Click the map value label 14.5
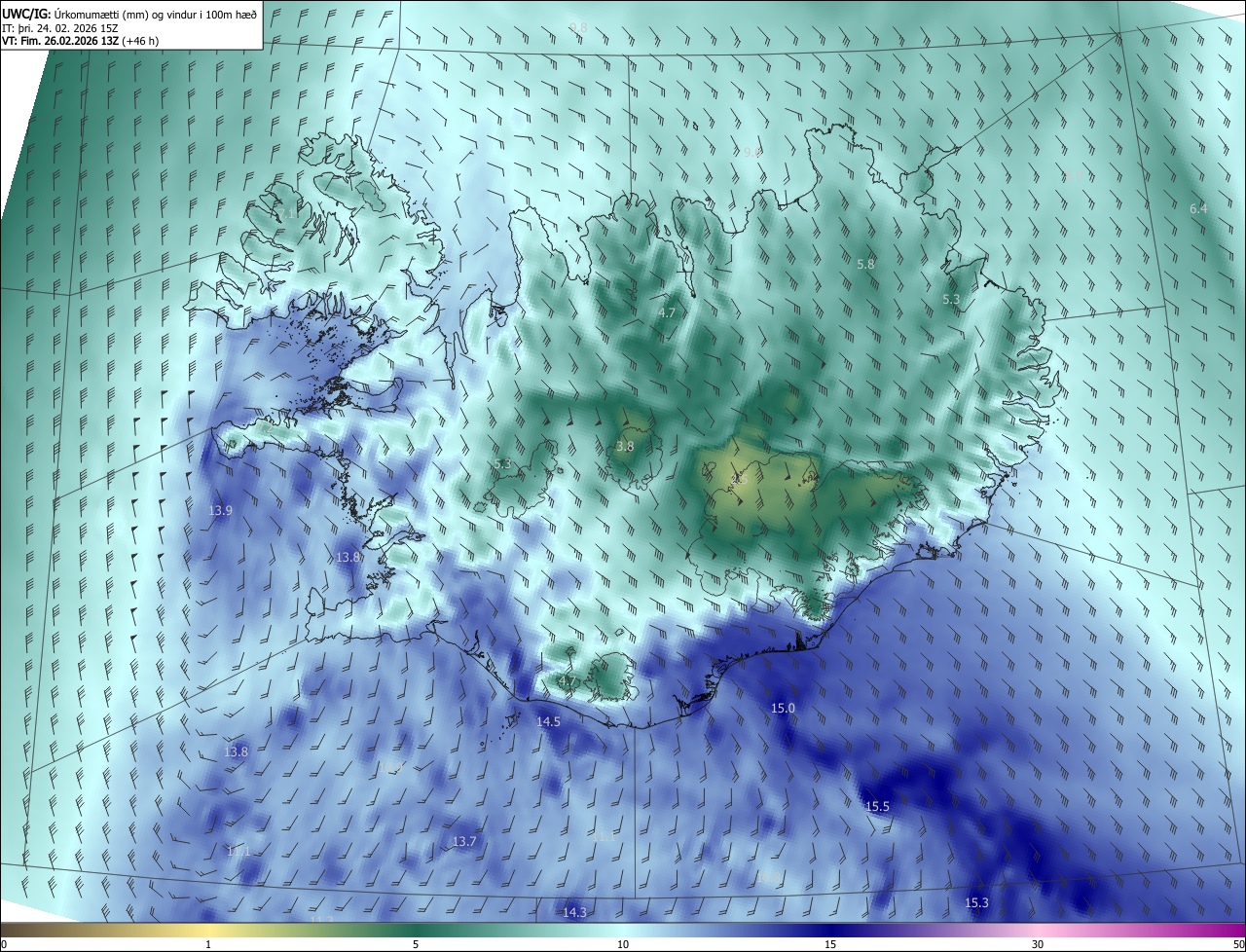This screenshot has height=952, width=1246. (x=549, y=722)
